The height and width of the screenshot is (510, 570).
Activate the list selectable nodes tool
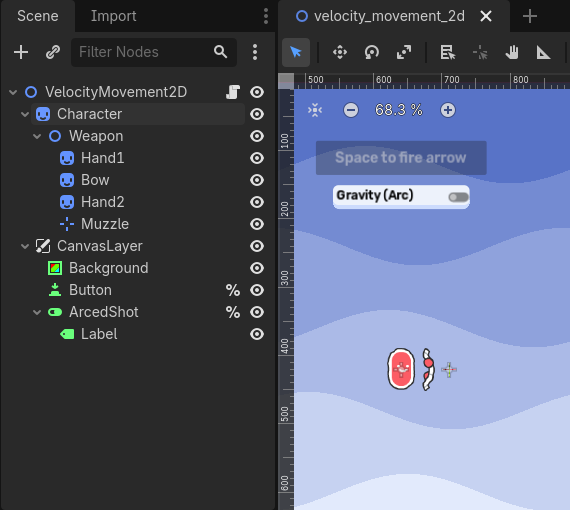[447, 52]
